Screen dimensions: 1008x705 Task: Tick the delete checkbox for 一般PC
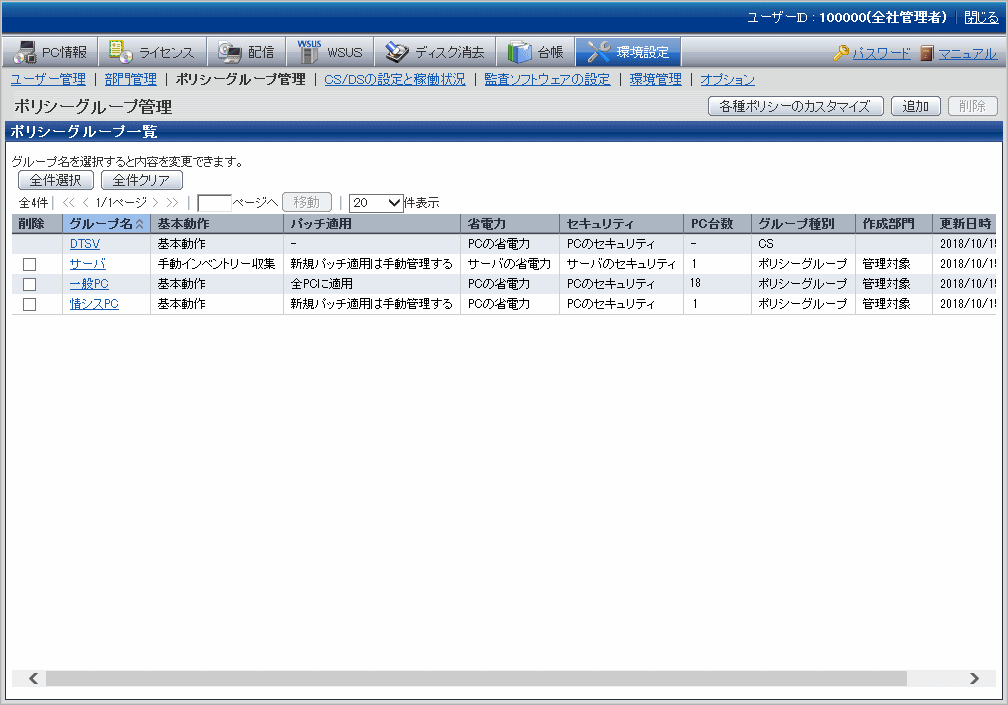pyautogui.click(x=29, y=284)
